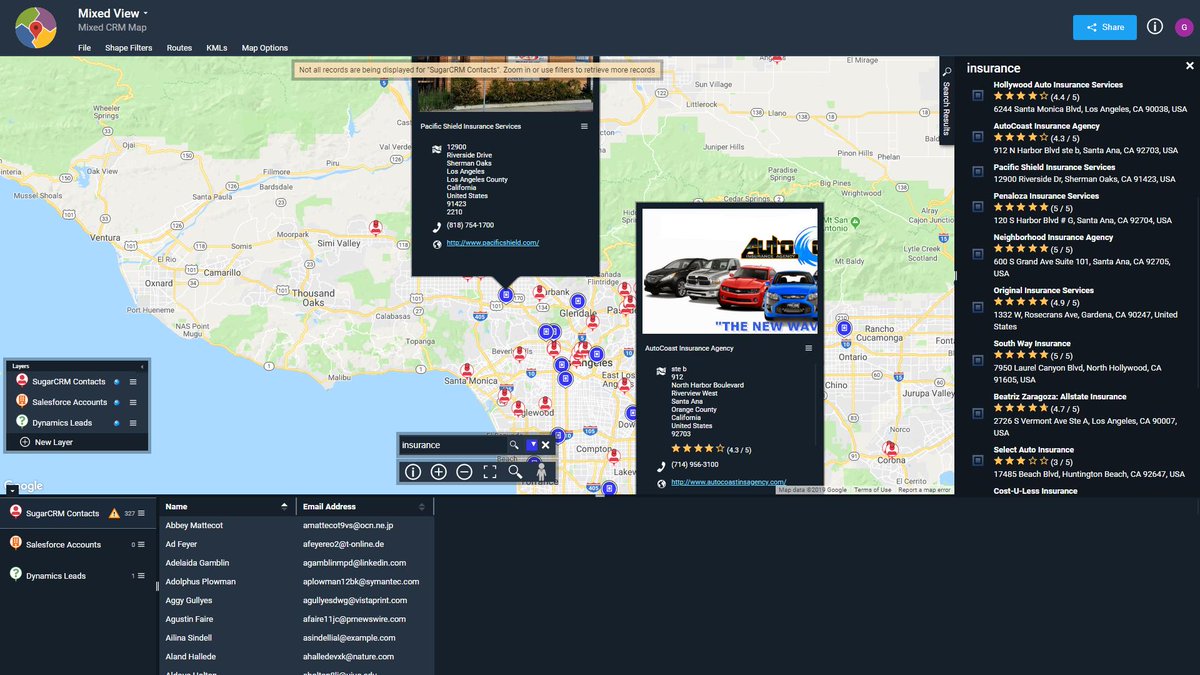Open the KMLs menu
Viewport: 1200px width, 675px height.
coord(217,48)
